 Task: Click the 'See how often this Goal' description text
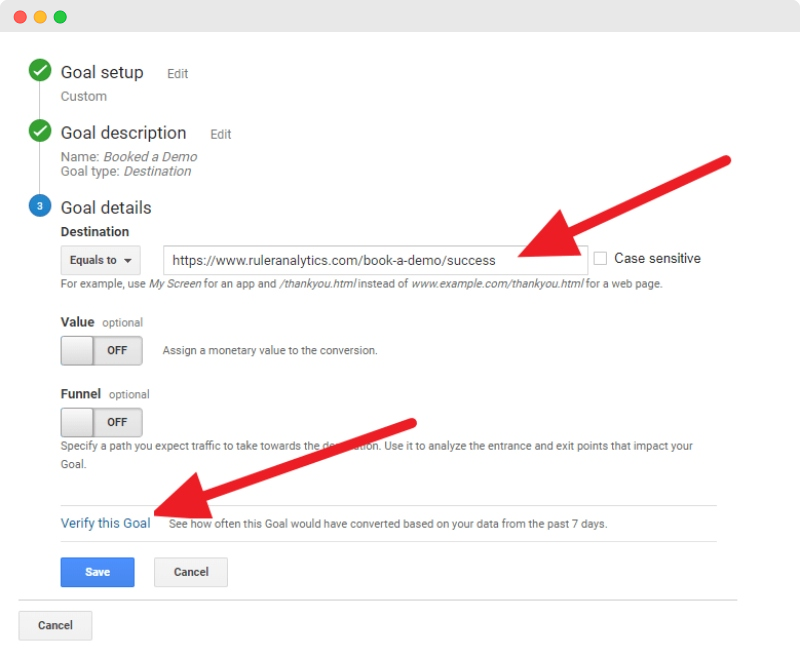pos(388,524)
